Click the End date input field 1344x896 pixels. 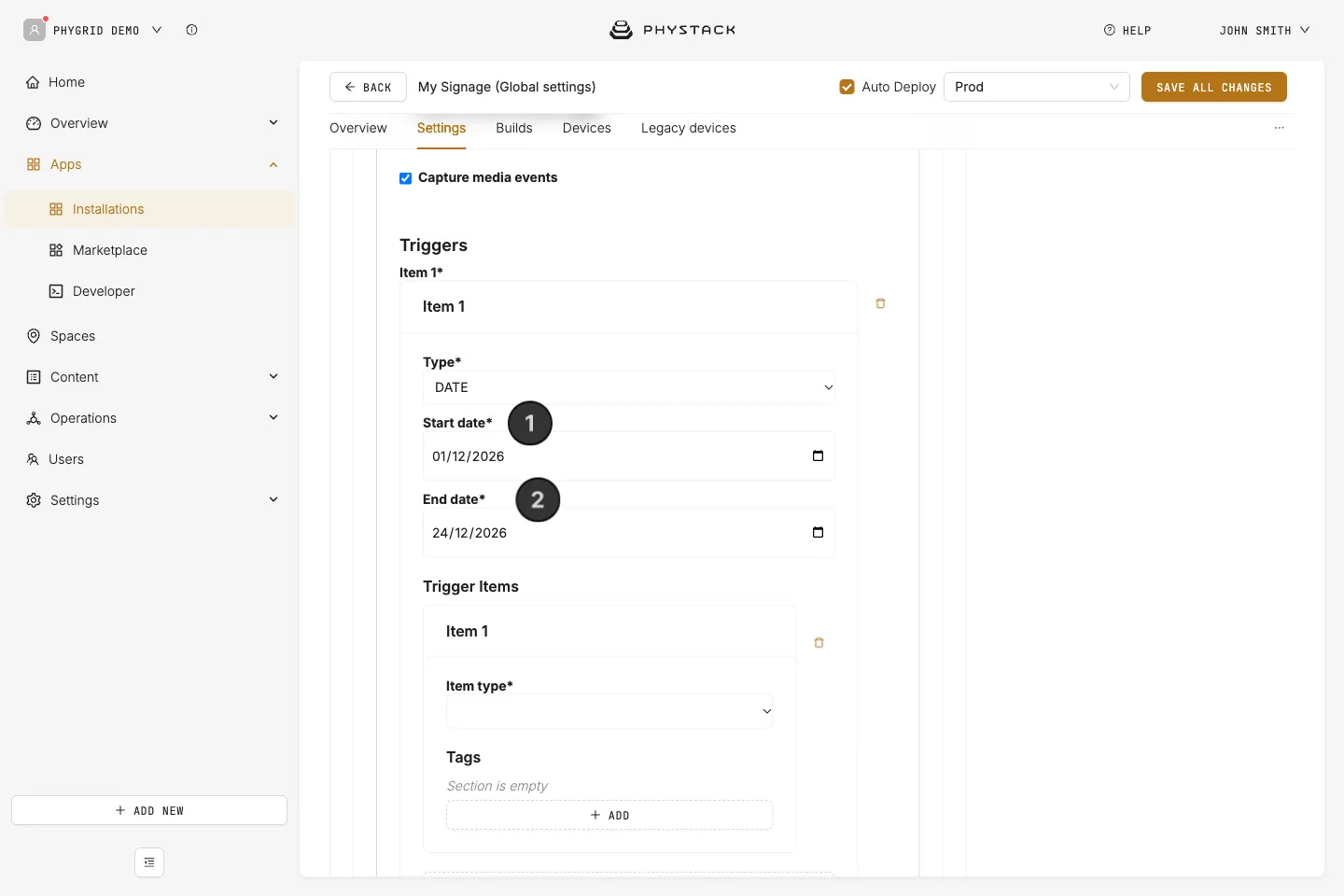pyautogui.click(x=629, y=533)
